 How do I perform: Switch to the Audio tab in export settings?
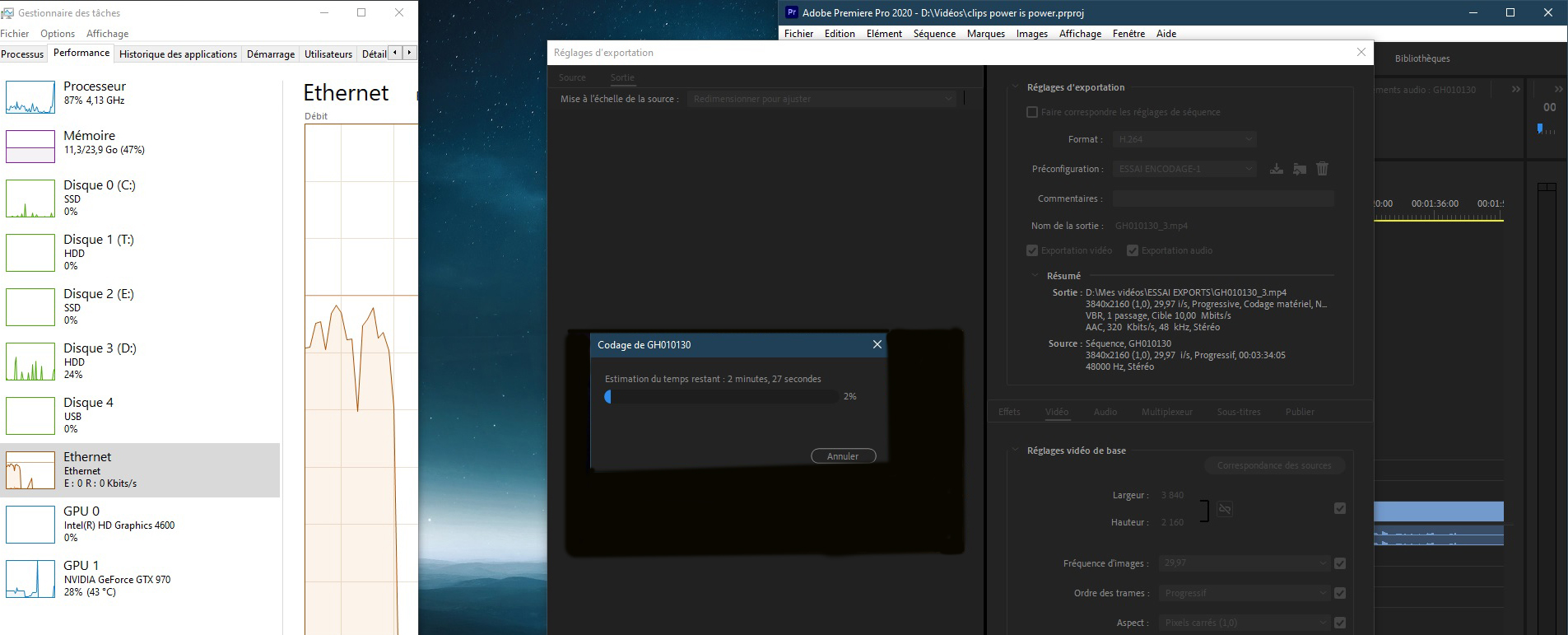click(x=1105, y=412)
